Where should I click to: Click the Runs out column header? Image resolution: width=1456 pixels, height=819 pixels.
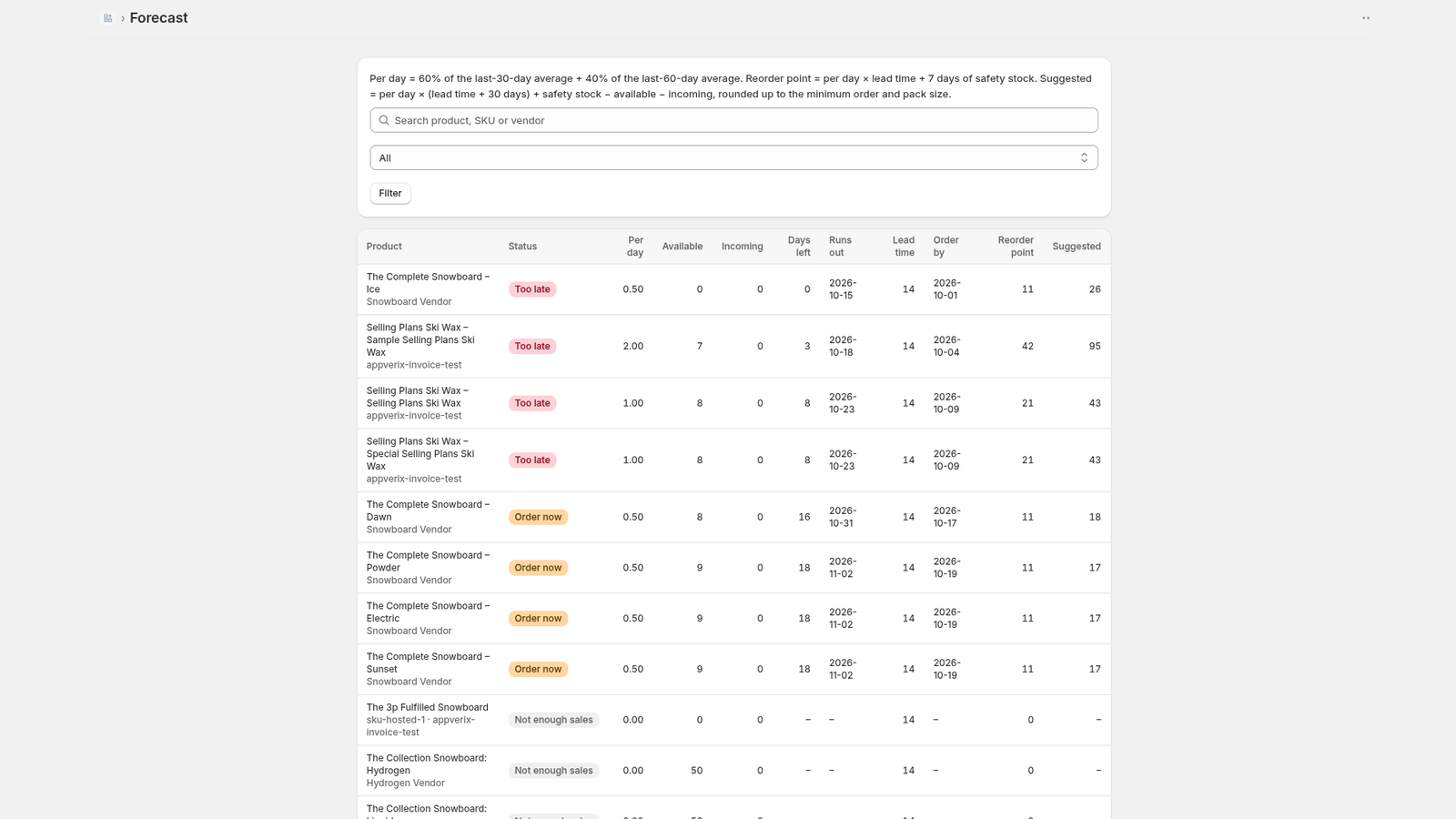point(840,247)
